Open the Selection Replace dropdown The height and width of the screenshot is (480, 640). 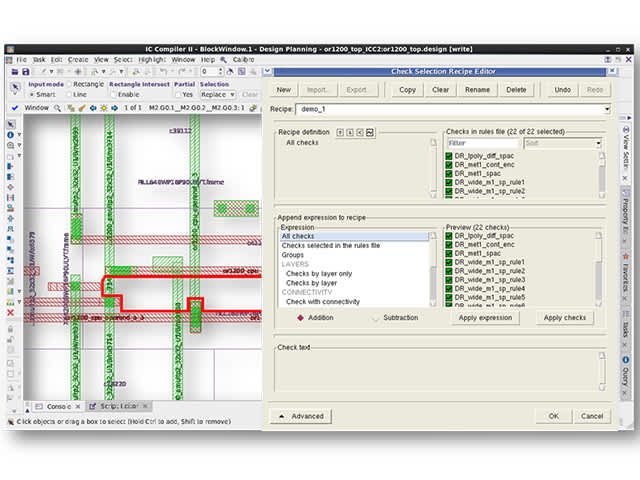click(218, 95)
